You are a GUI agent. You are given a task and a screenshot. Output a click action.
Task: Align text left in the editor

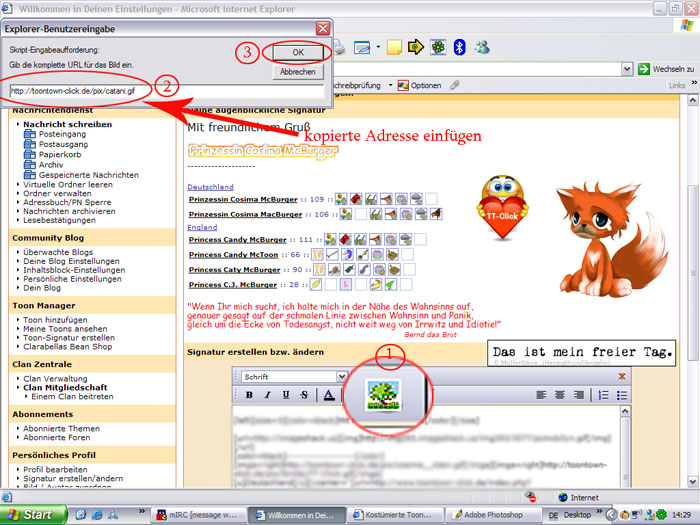[x=541, y=395]
